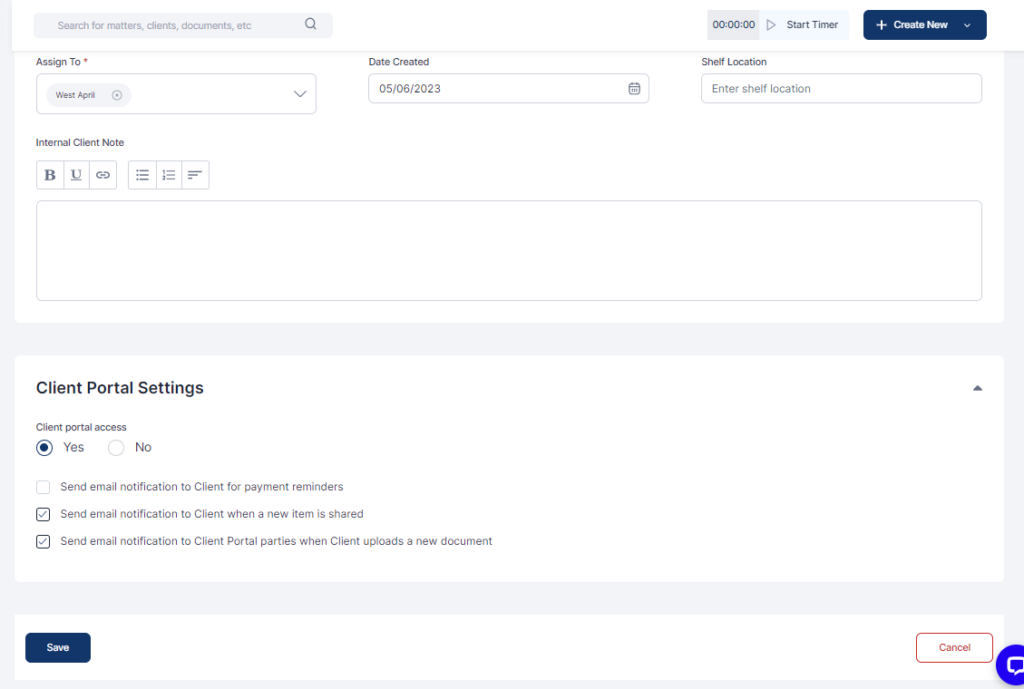Remove West April from assignees
1024x689 pixels.
click(117, 95)
